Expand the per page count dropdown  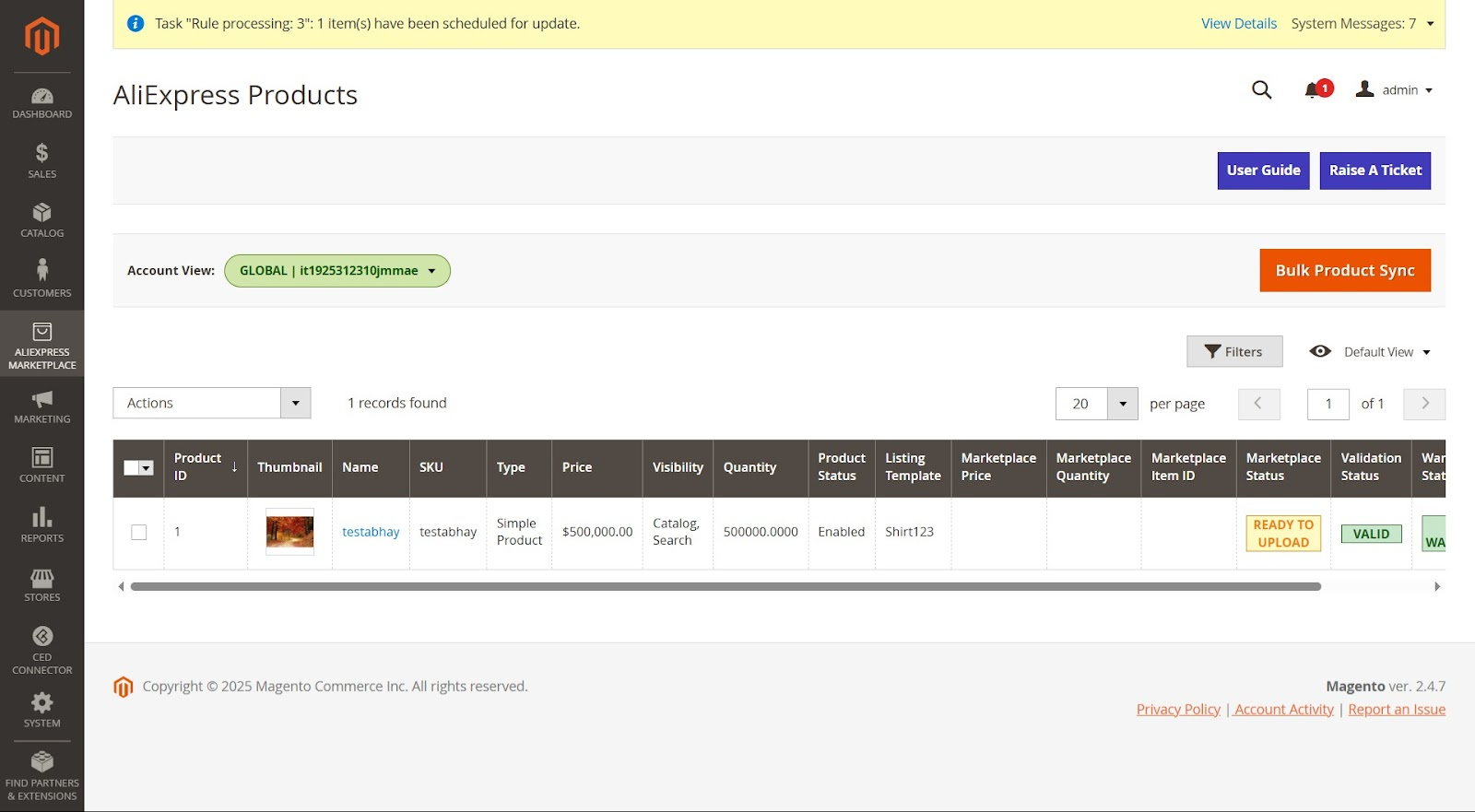click(x=1122, y=404)
